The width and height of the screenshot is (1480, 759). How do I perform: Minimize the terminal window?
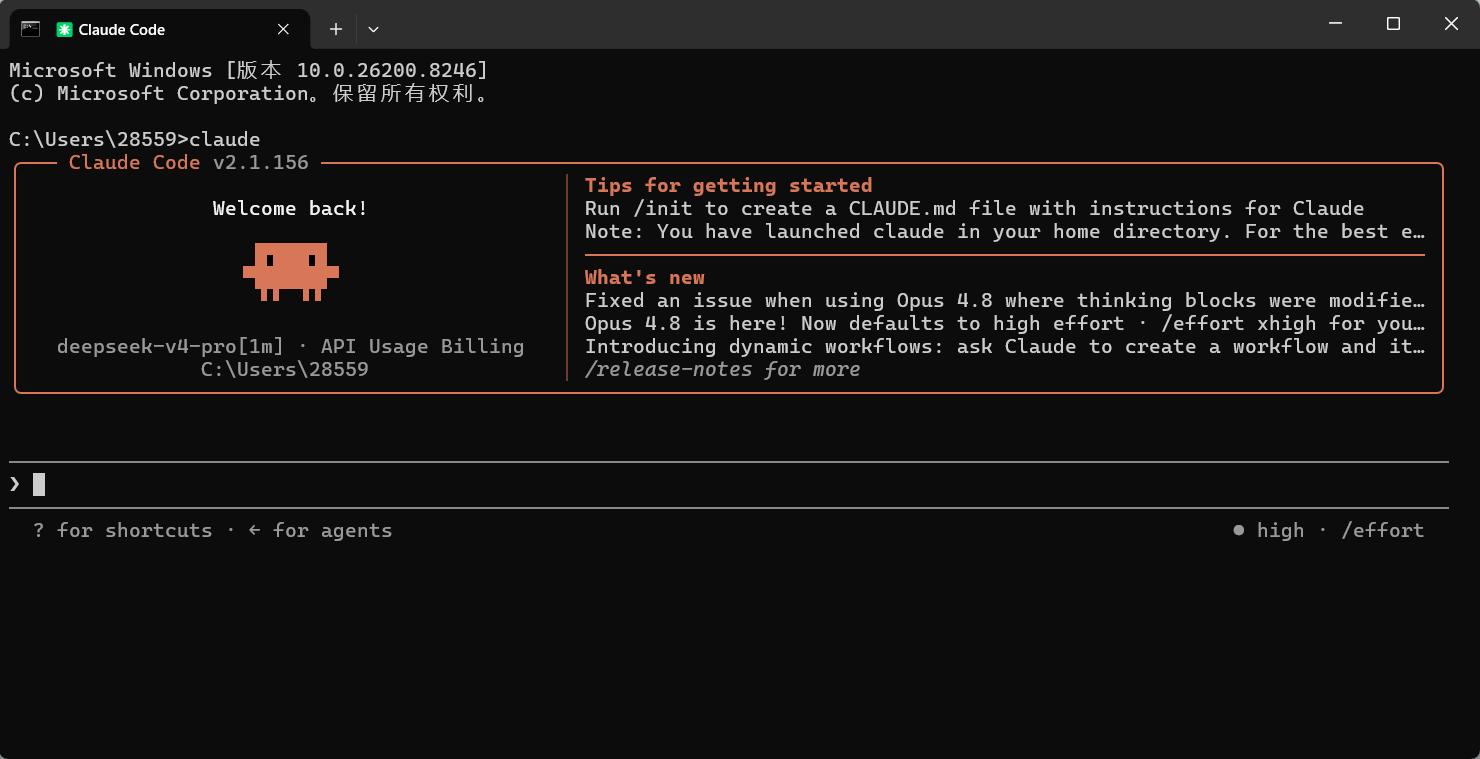click(1334, 24)
